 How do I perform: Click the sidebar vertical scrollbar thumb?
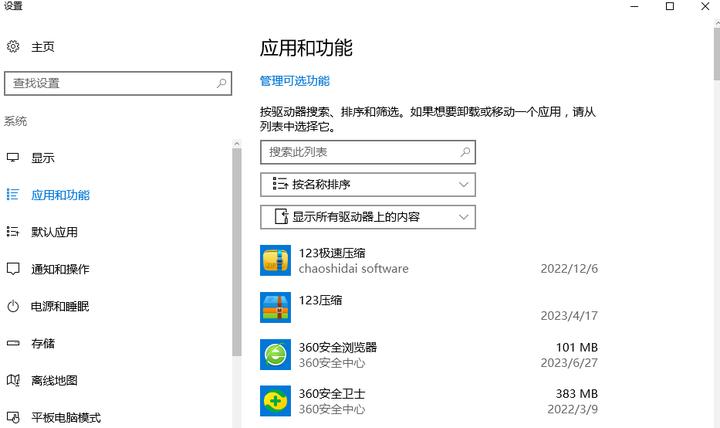pos(236,252)
